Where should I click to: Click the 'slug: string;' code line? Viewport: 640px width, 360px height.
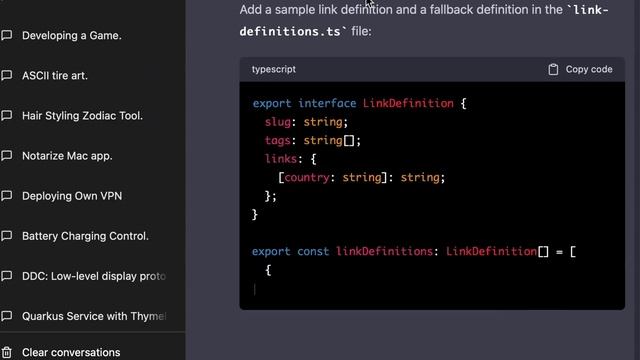tap(306, 122)
